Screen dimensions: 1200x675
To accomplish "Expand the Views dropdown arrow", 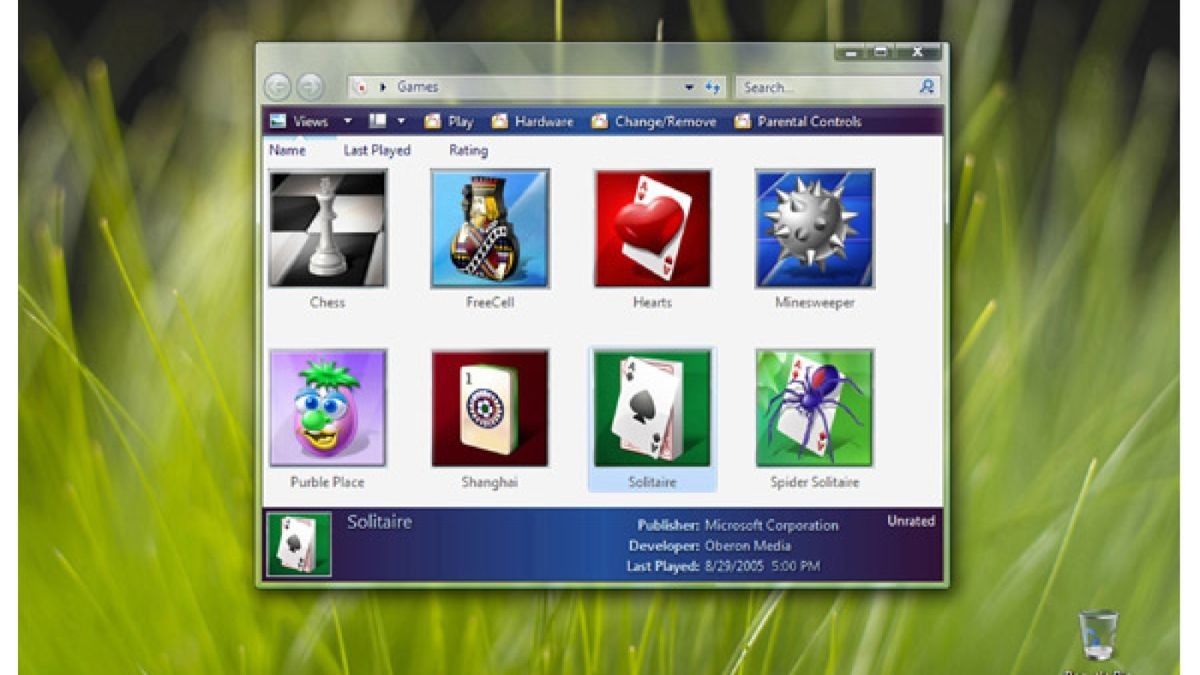I will click(x=348, y=122).
